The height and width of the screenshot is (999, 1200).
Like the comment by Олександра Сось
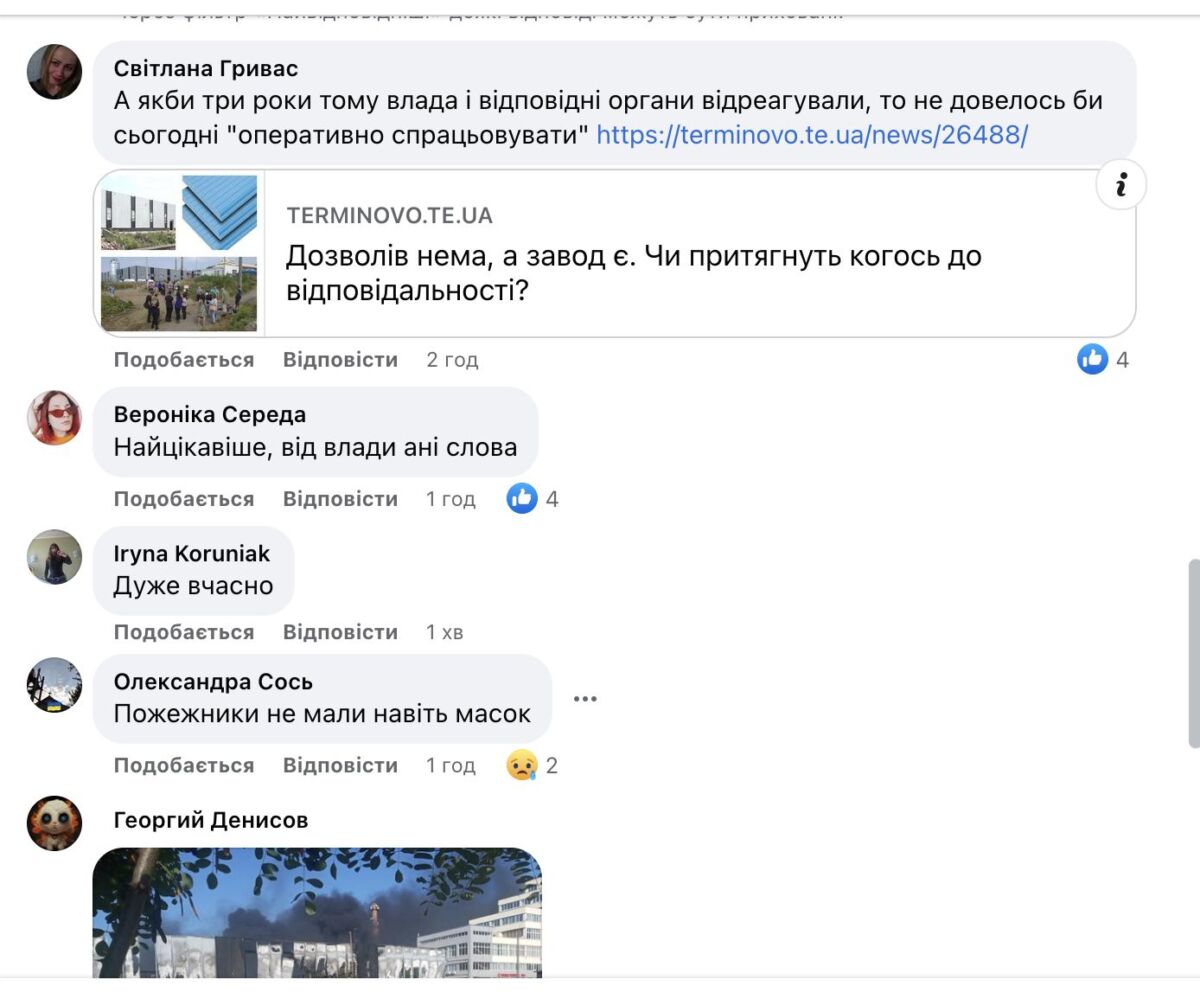pyautogui.click(x=184, y=765)
